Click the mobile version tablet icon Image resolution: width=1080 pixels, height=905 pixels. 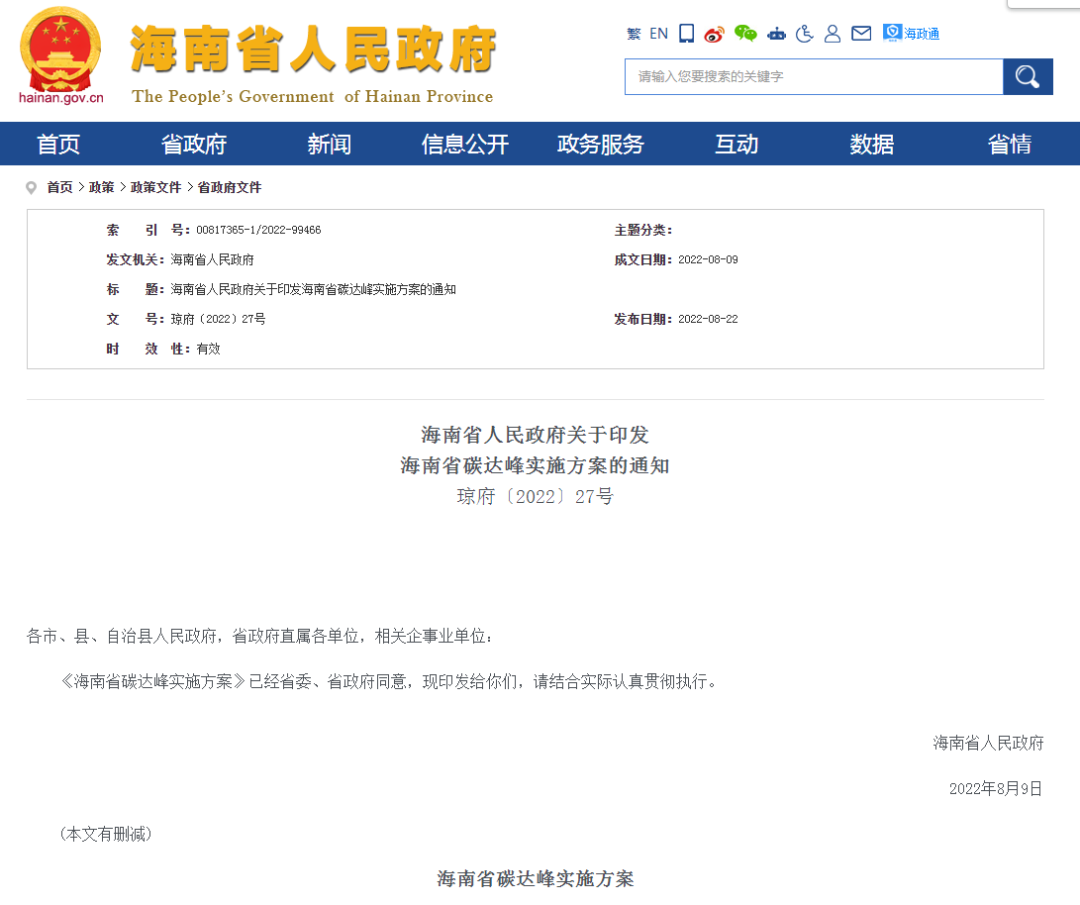686,34
